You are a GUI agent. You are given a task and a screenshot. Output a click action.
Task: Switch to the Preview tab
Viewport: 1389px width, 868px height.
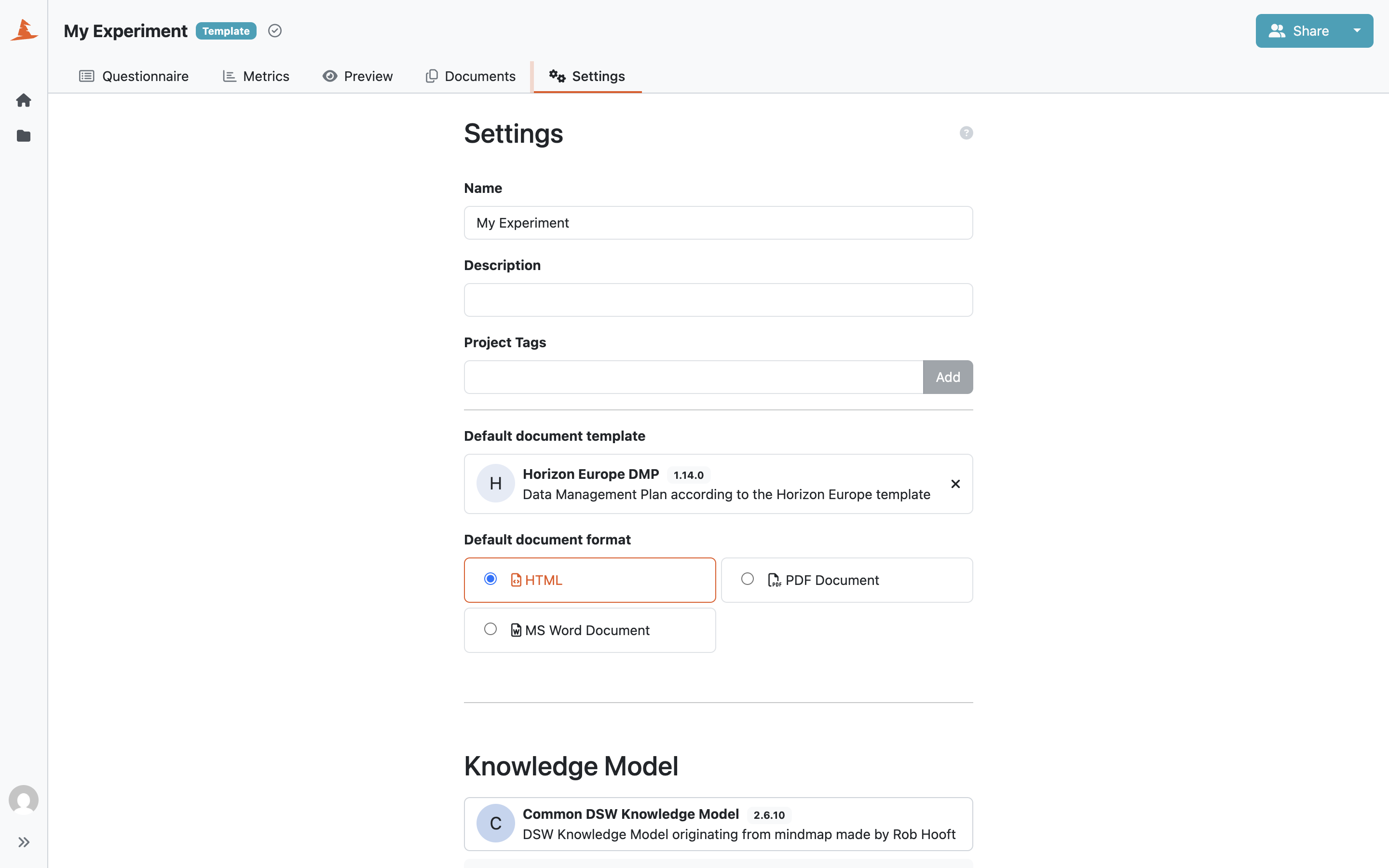[x=357, y=76]
